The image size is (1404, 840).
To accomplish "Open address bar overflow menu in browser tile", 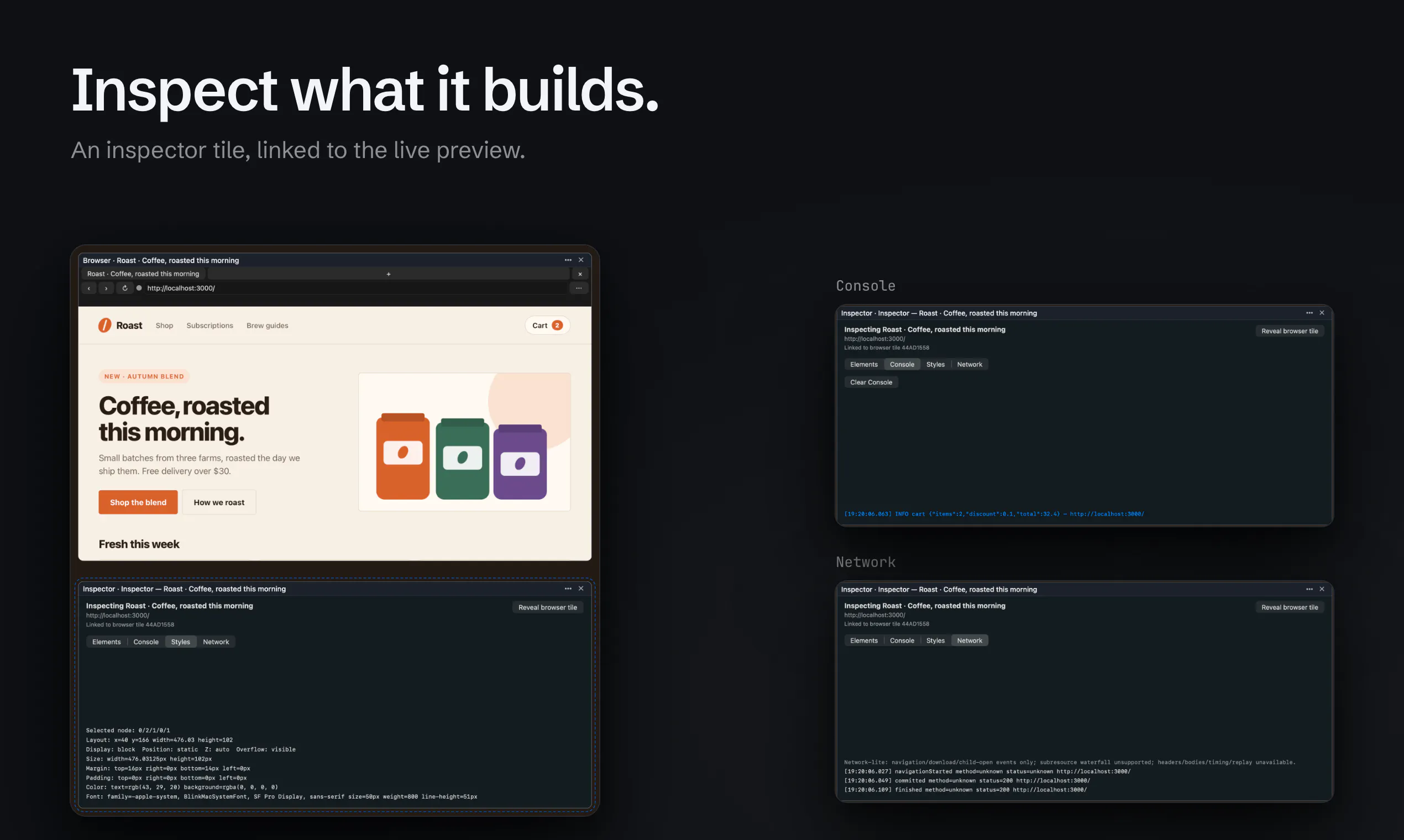I will (x=579, y=288).
